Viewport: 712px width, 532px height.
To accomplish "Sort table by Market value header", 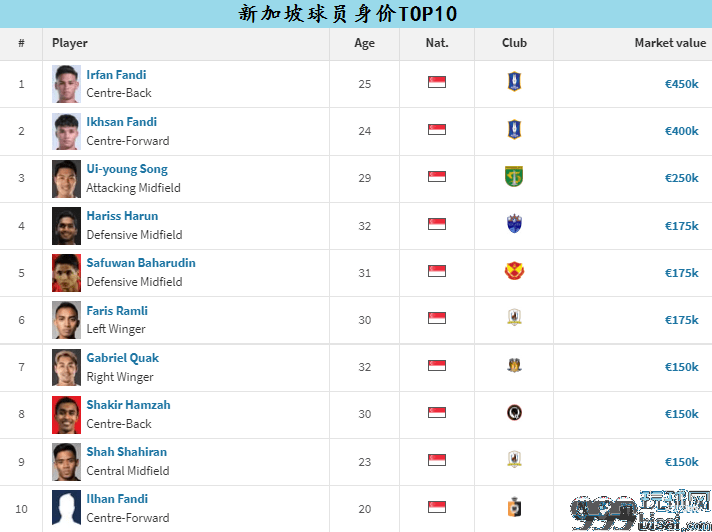I will pyautogui.click(x=670, y=43).
